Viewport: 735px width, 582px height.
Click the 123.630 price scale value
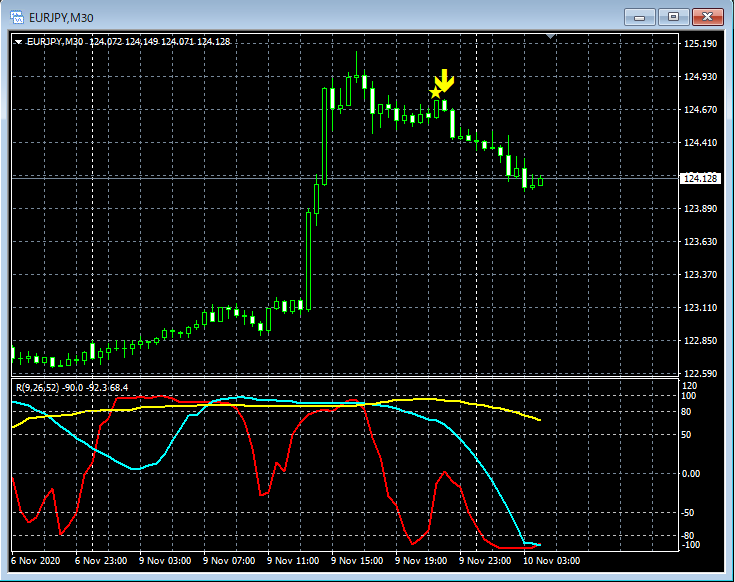coord(700,241)
